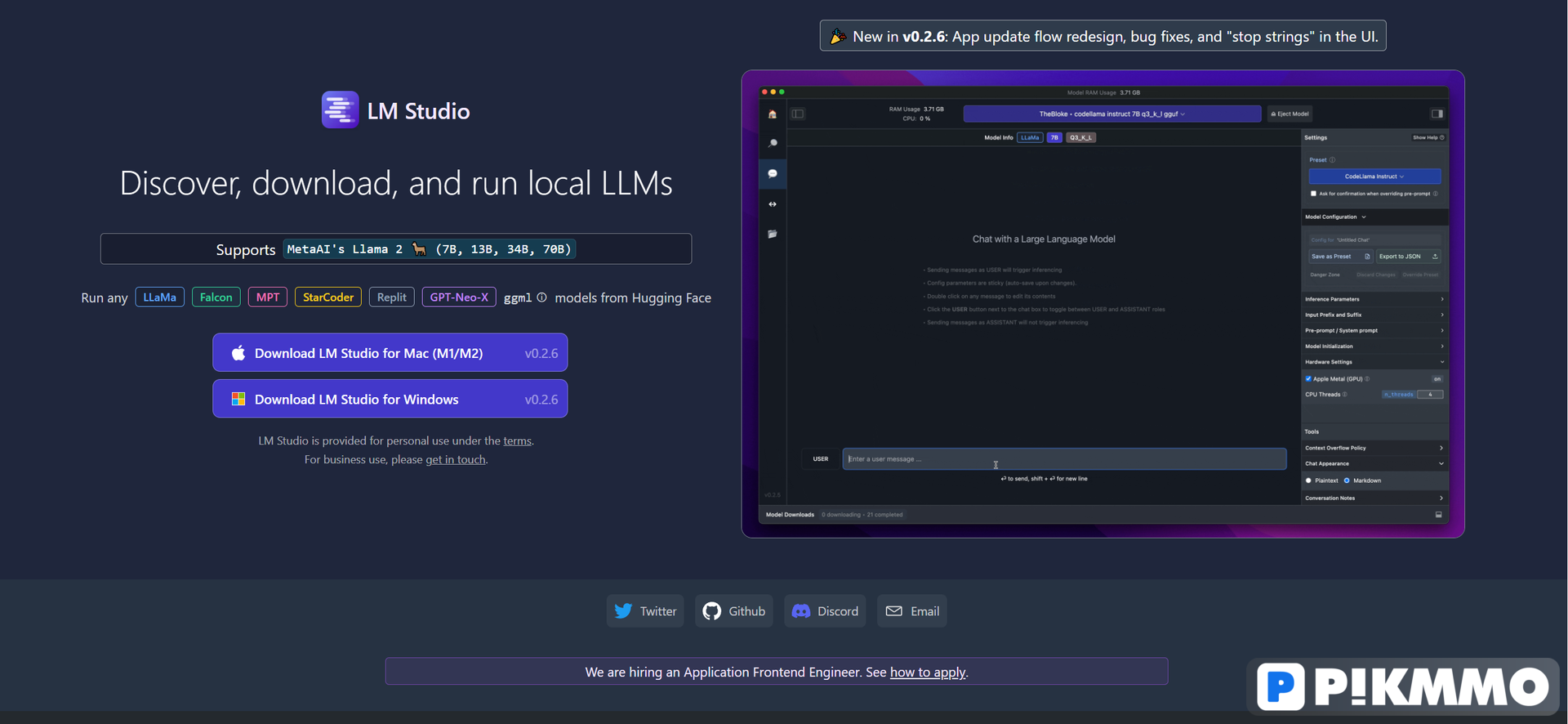
Task: Click the Apple logo on Mac download
Action: click(238, 353)
